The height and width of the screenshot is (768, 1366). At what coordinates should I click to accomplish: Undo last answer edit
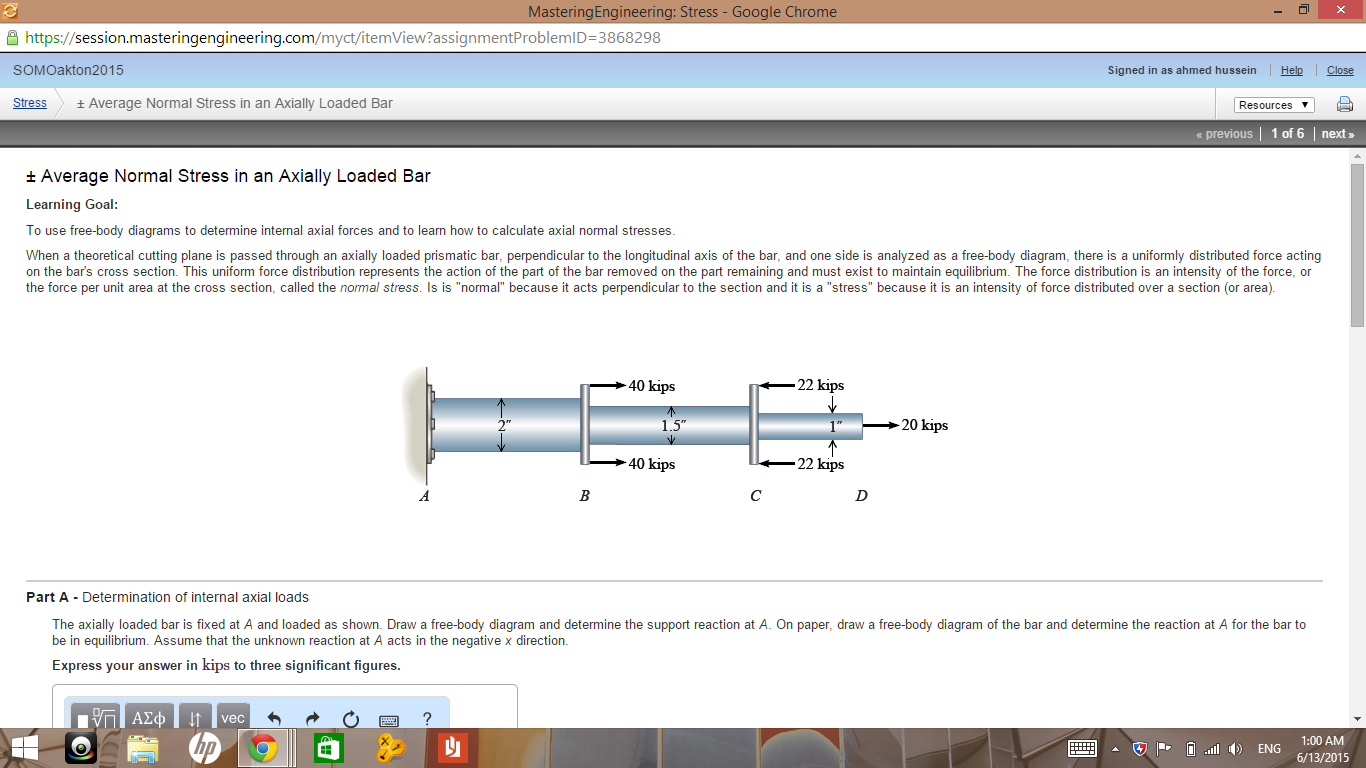[x=275, y=718]
